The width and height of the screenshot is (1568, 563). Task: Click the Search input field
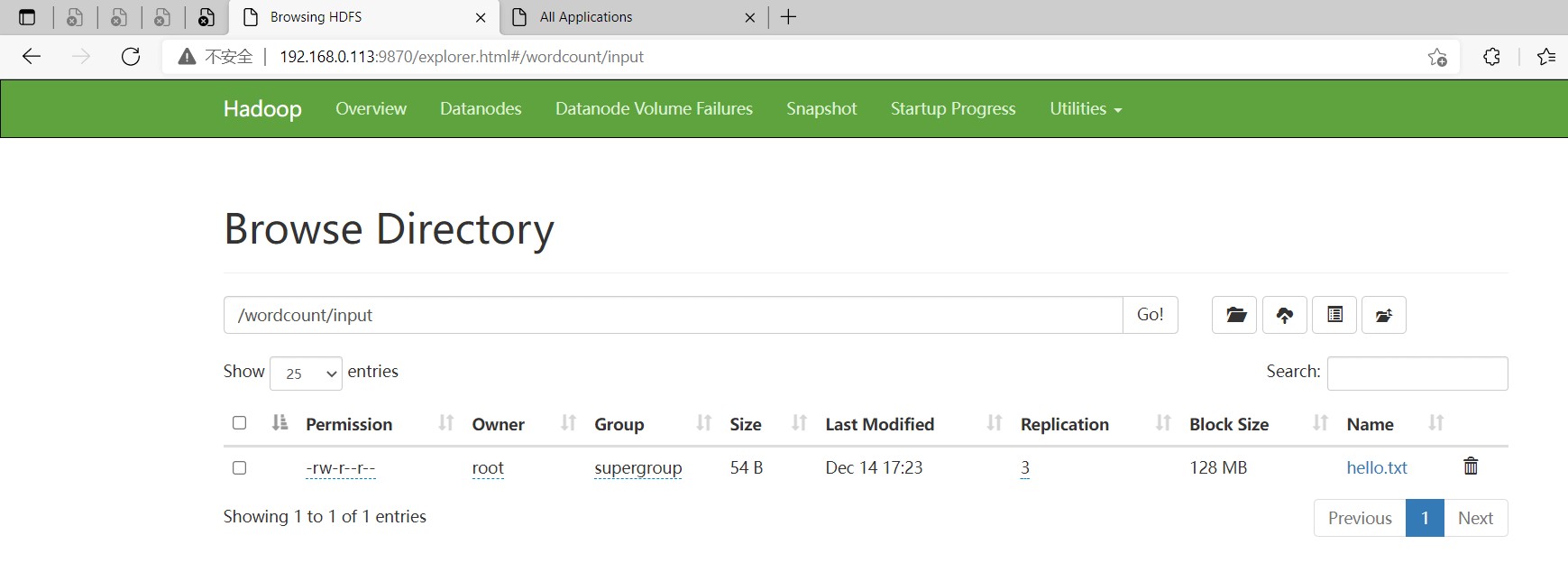[1417, 374]
